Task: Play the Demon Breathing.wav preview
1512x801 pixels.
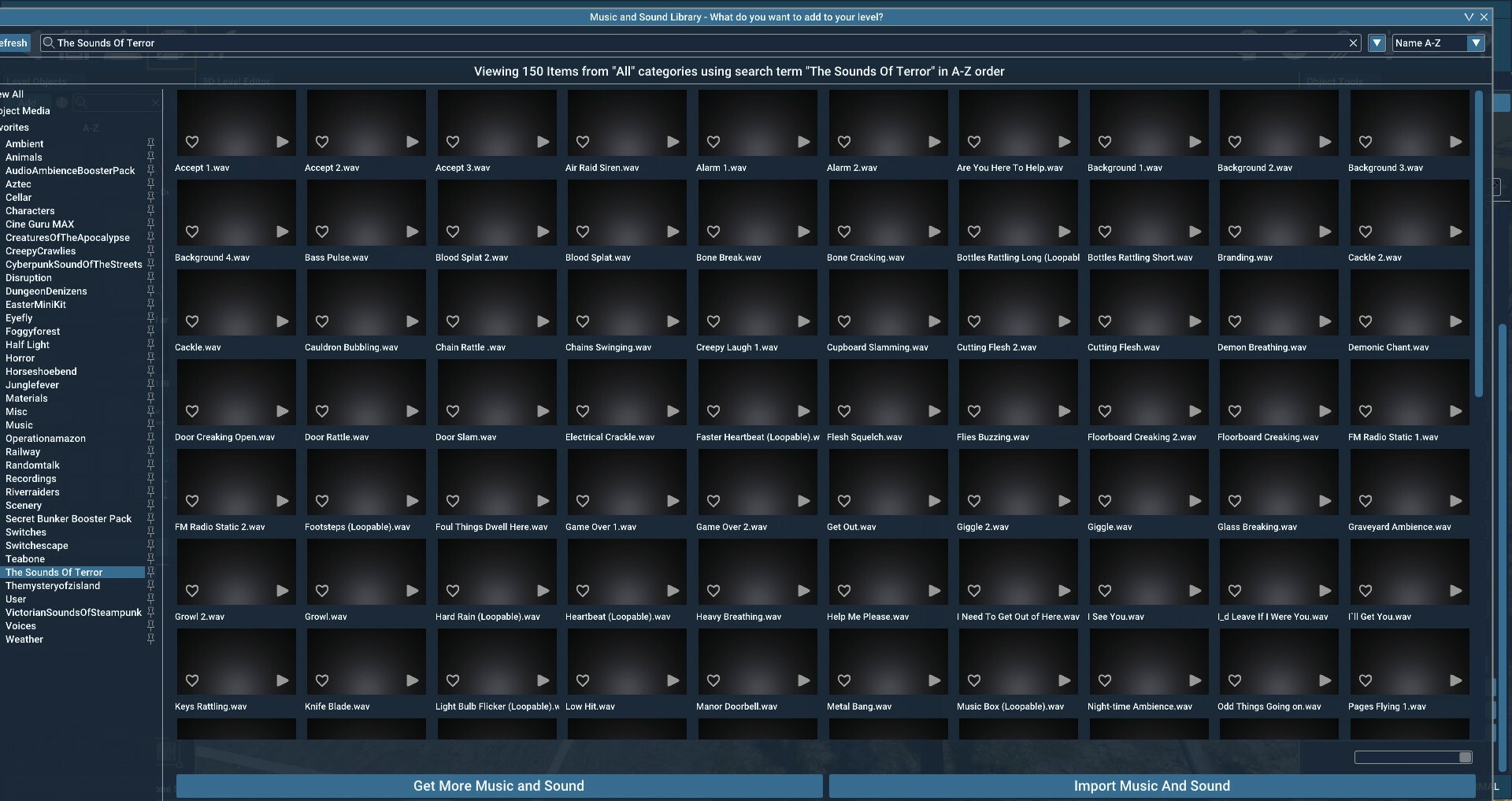Action: [x=1325, y=321]
